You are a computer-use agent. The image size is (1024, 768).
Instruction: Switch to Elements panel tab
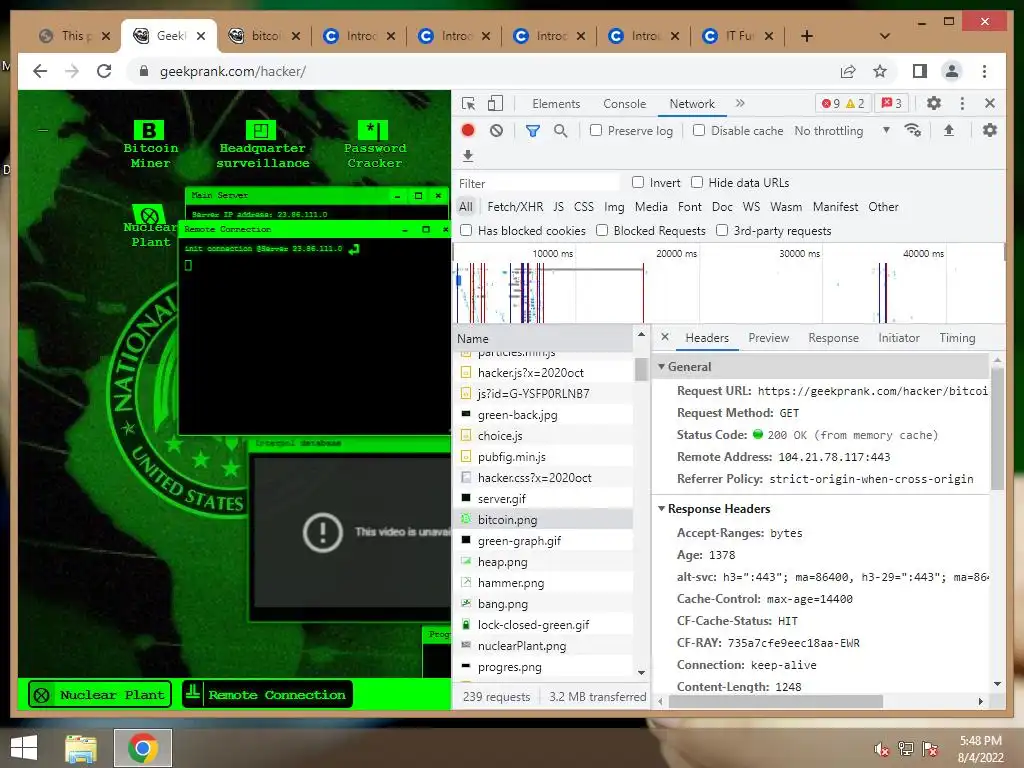[556, 104]
